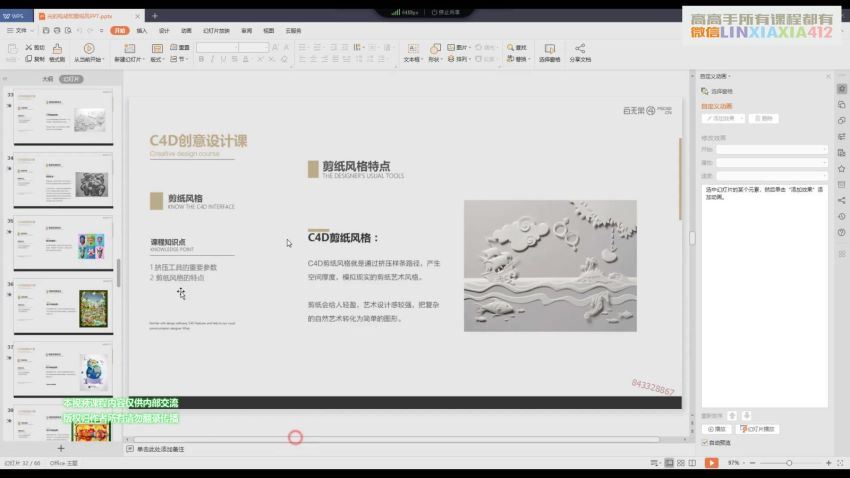Toggle Underline formatting

223,59
